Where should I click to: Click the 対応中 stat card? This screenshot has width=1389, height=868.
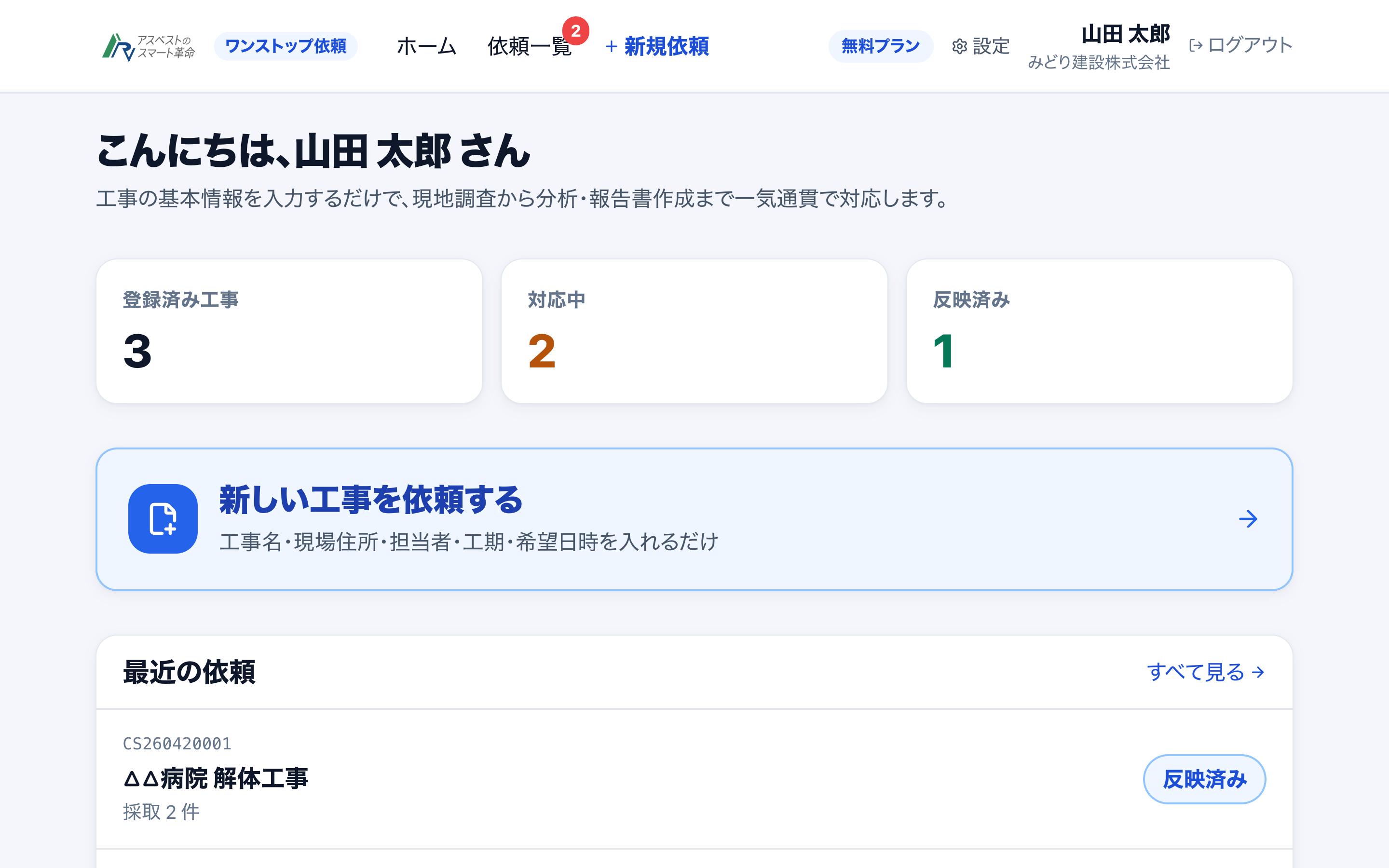(x=694, y=331)
